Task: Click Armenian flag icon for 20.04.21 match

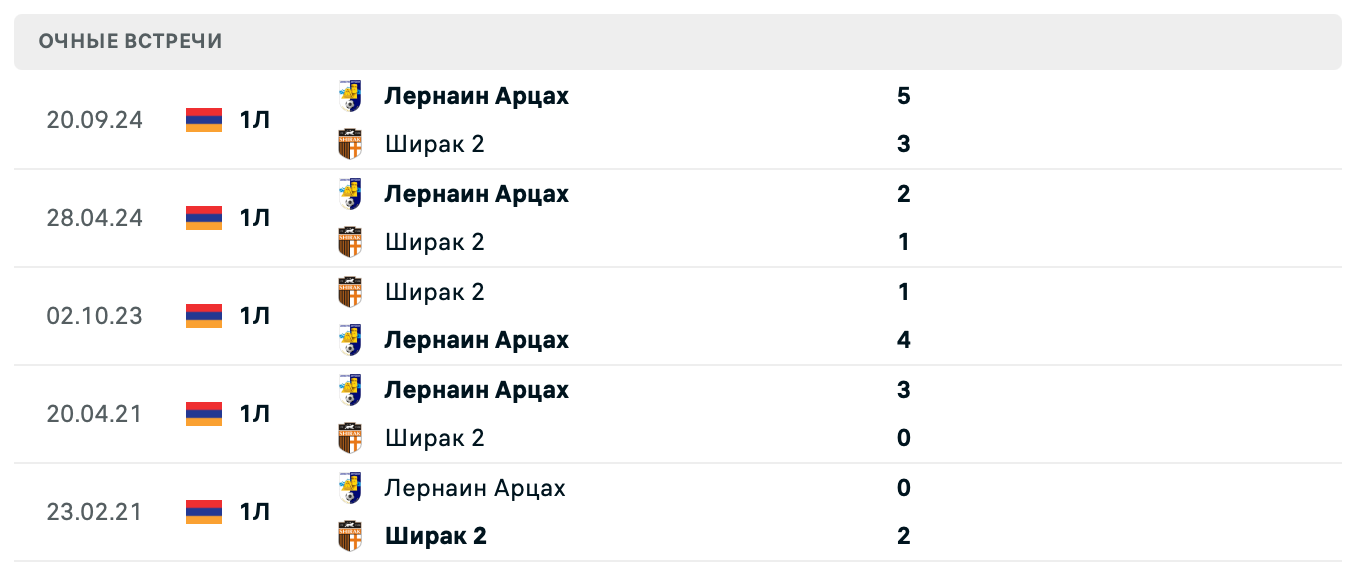Action: (x=204, y=414)
